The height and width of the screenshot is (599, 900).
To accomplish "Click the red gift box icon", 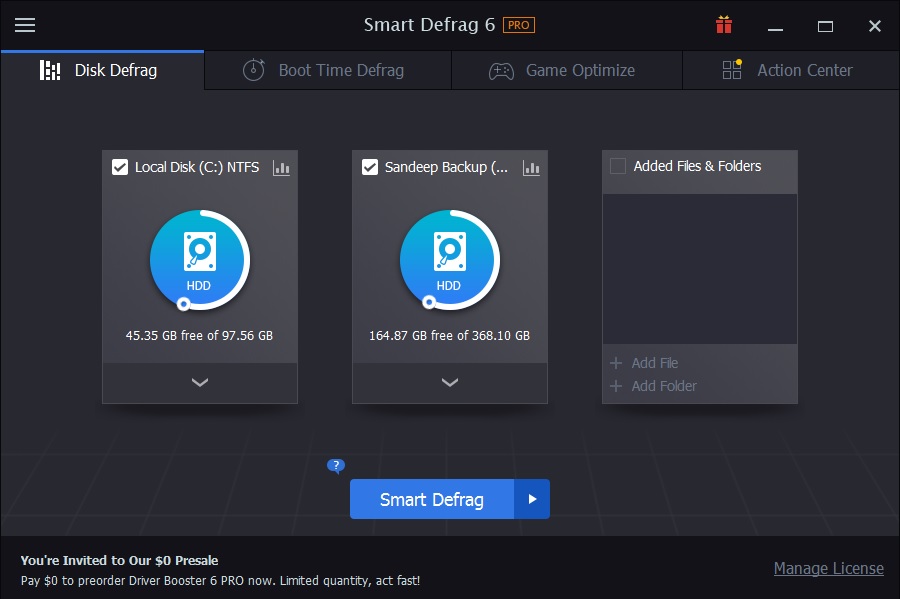I will pyautogui.click(x=724, y=25).
